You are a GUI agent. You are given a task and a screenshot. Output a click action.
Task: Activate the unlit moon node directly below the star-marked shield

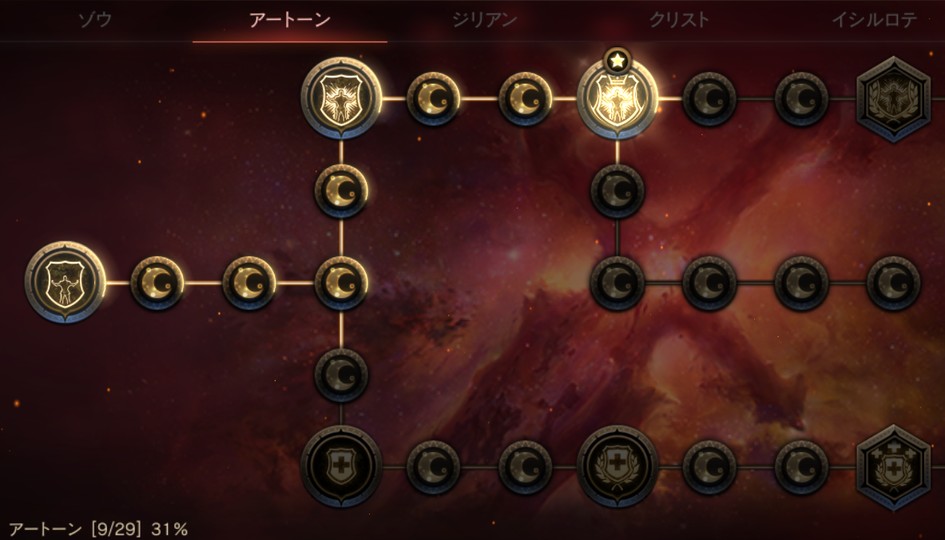pos(617,191)
